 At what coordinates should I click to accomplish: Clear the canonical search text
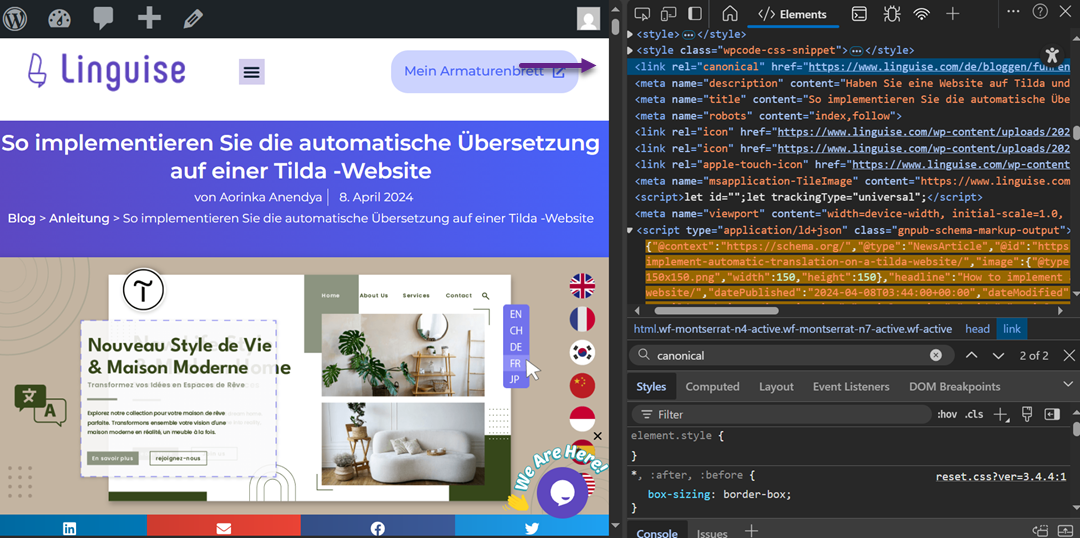coord(935,355)
